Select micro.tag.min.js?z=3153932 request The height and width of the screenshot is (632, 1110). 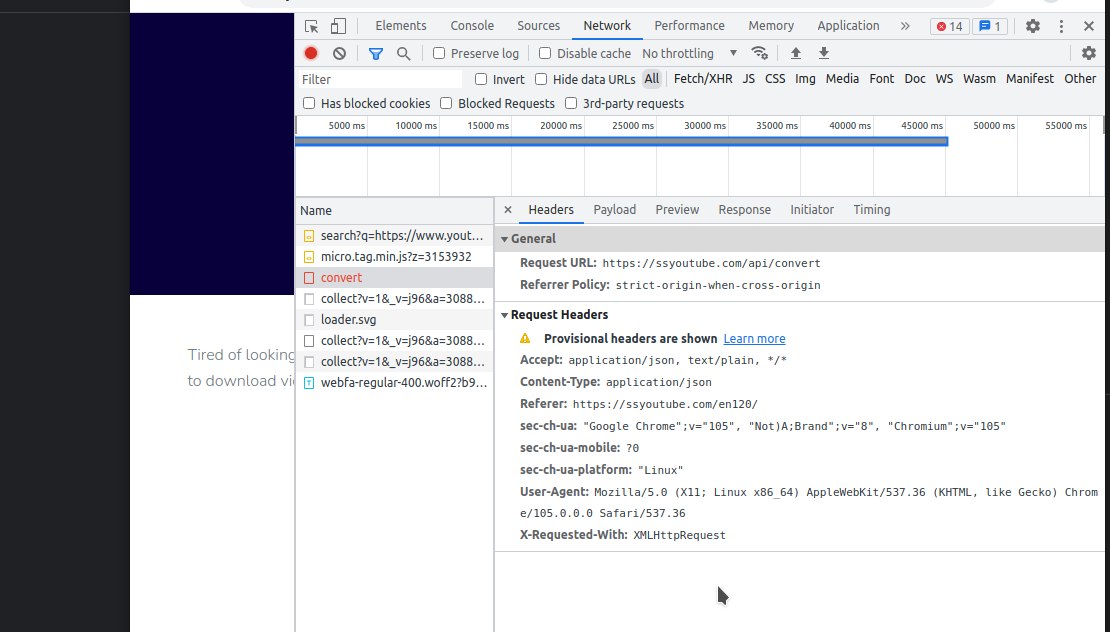[x=394, y=257]
